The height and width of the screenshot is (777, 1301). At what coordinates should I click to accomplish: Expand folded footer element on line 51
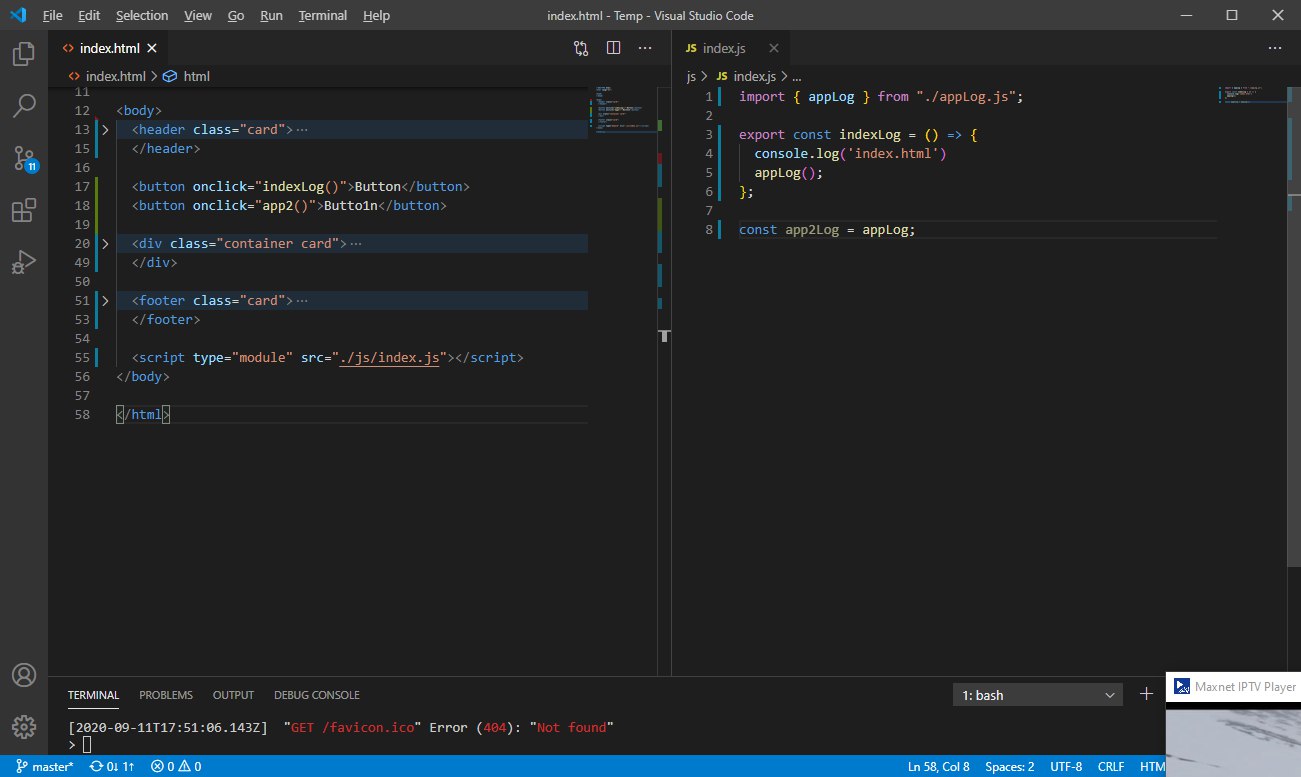tap(105, 301)
